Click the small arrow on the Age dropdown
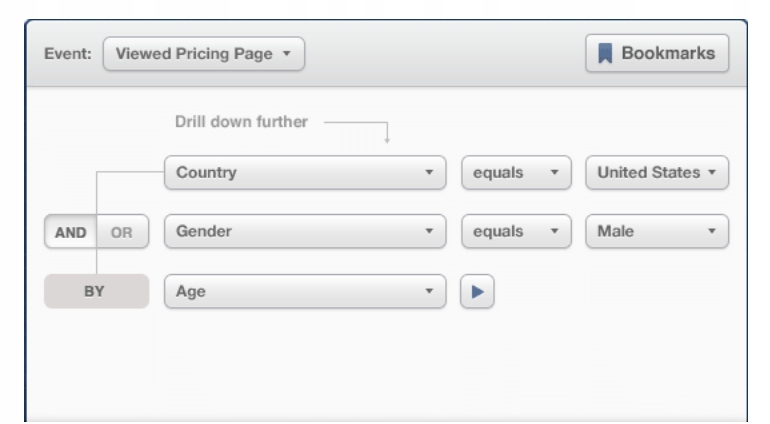 click(x=429, y=292)
